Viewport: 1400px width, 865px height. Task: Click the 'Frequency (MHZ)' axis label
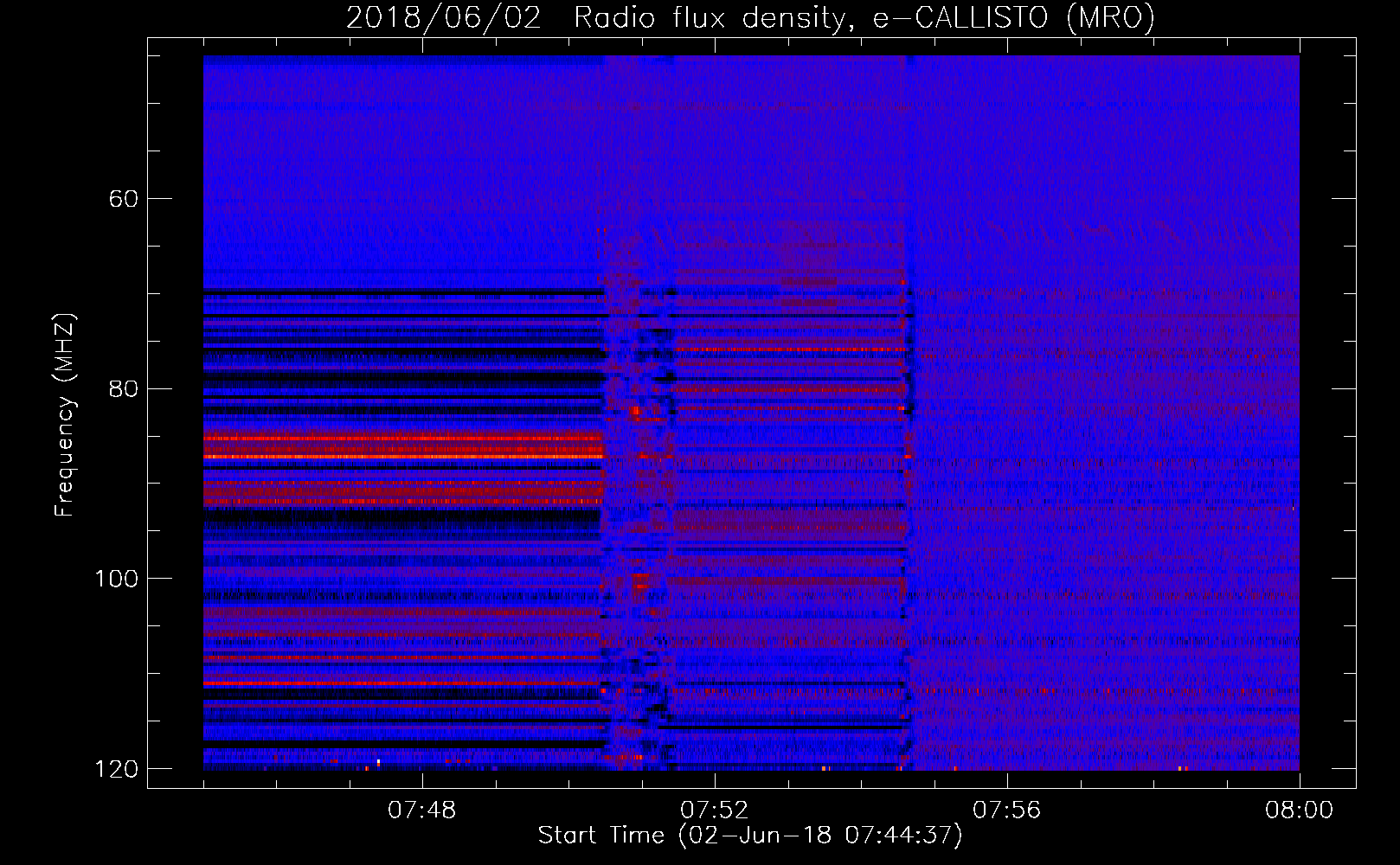(65, 415)
